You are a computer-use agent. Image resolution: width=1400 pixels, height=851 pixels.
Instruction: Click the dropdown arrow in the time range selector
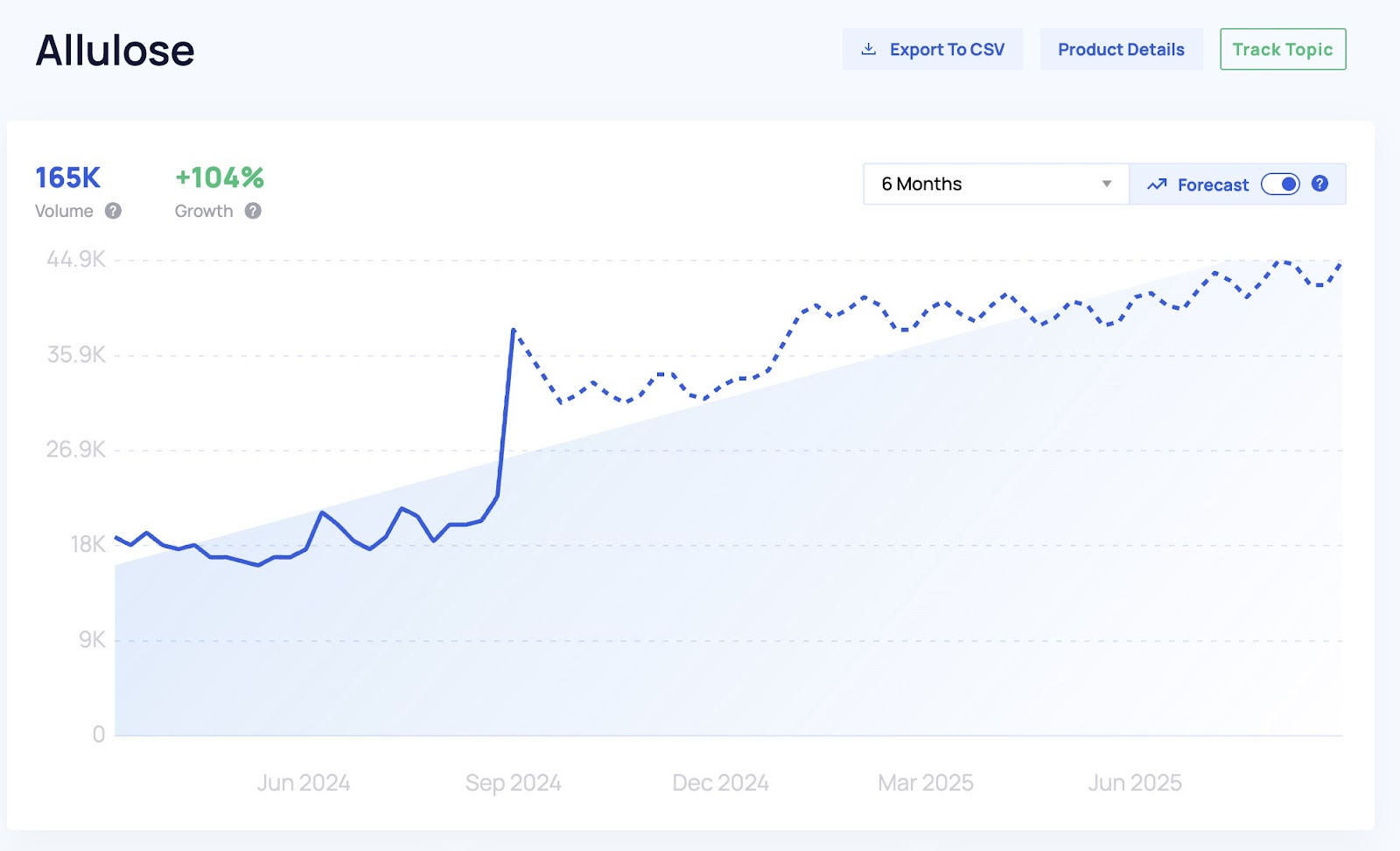tap(1107, 184)
